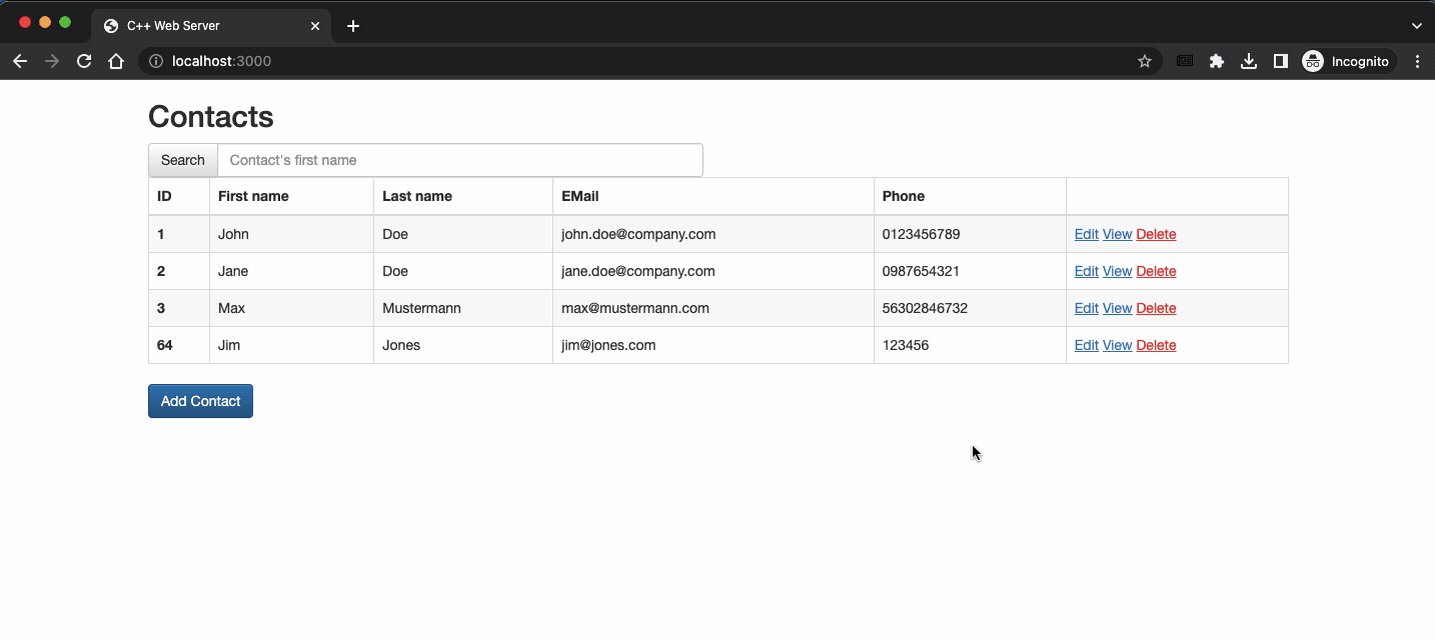
Task: View the Max Mustermann contact
Action: [x=1117, y=308]
